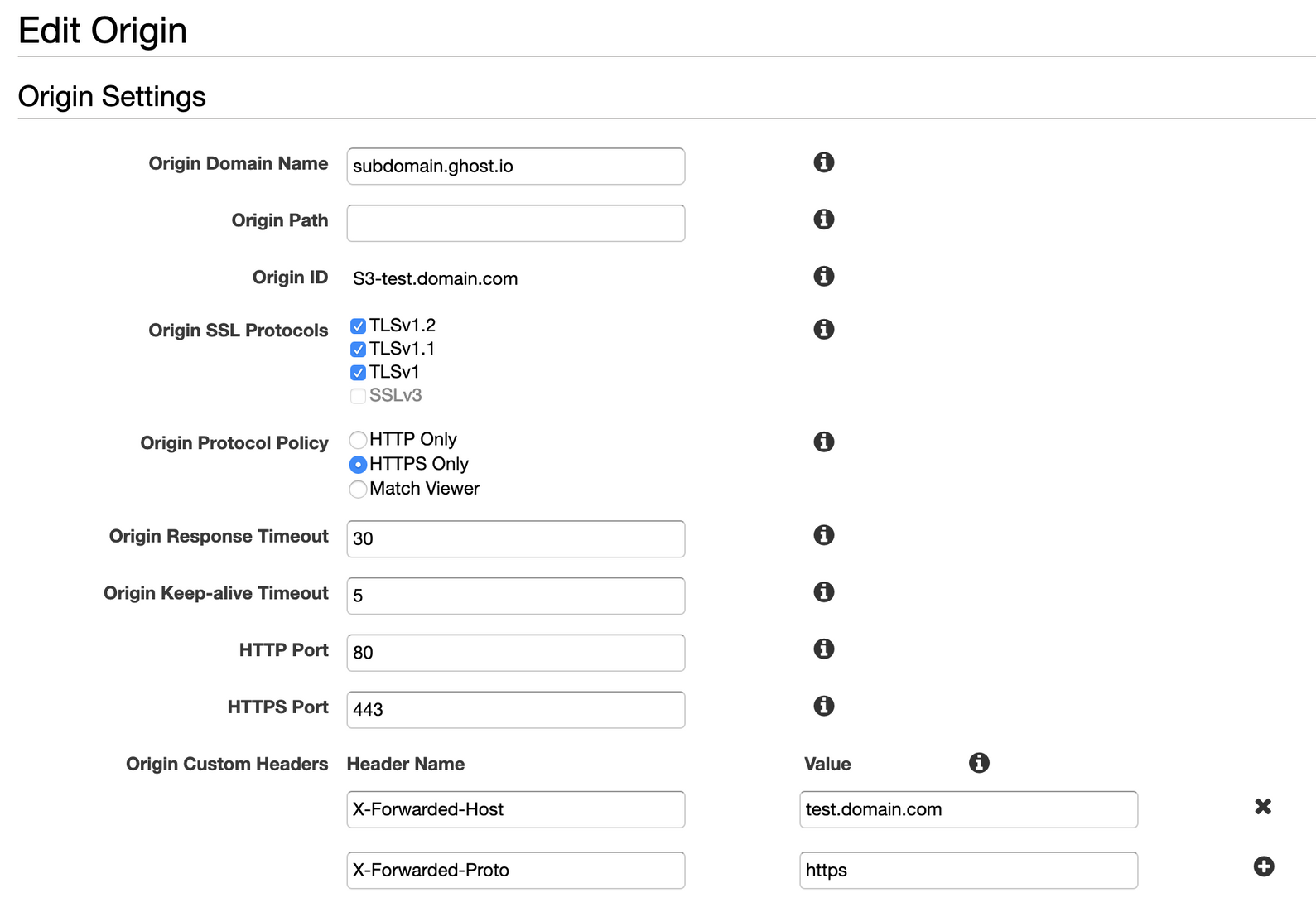
Task: Click info icon beside HTTPS Port
Action: coord(823,706)
